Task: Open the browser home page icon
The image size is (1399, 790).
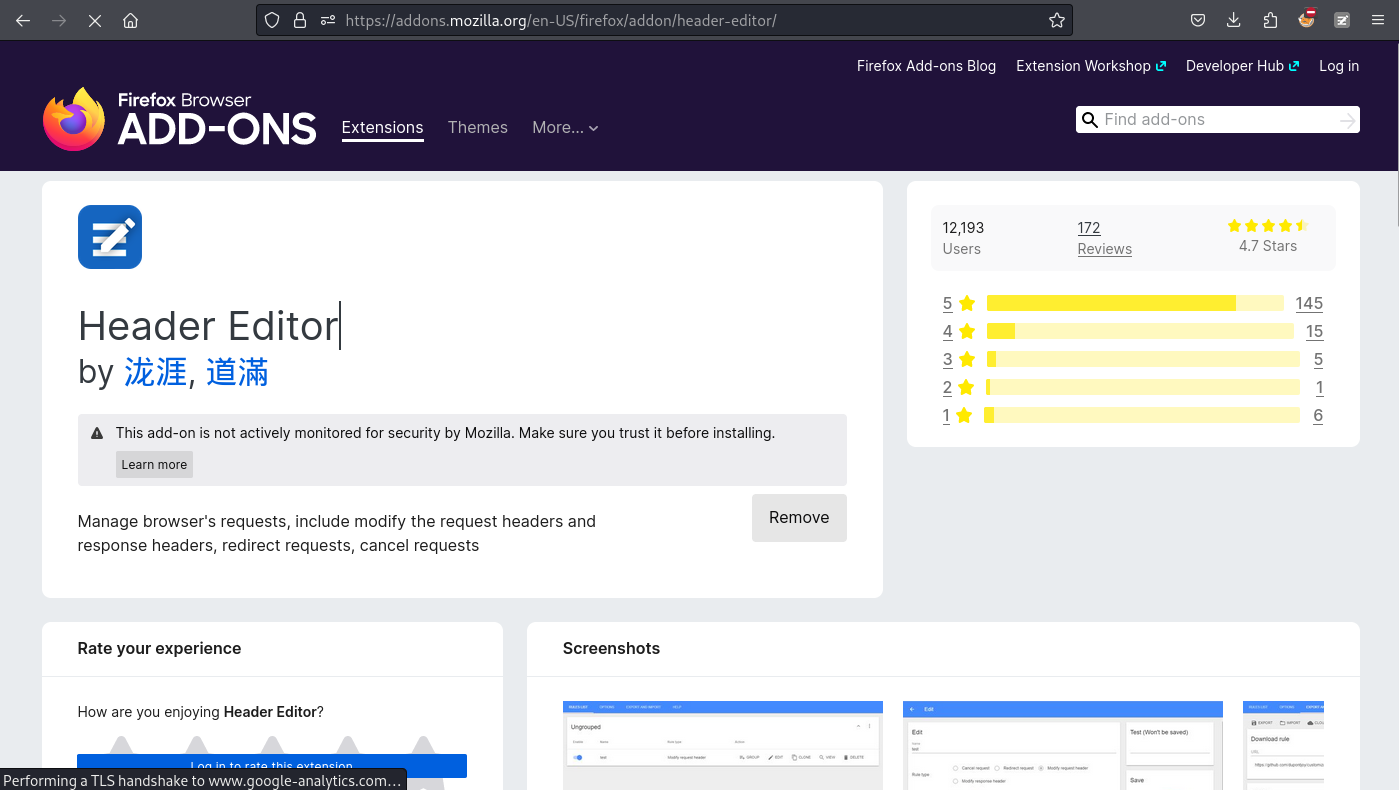Action: (x=130, y=20)
